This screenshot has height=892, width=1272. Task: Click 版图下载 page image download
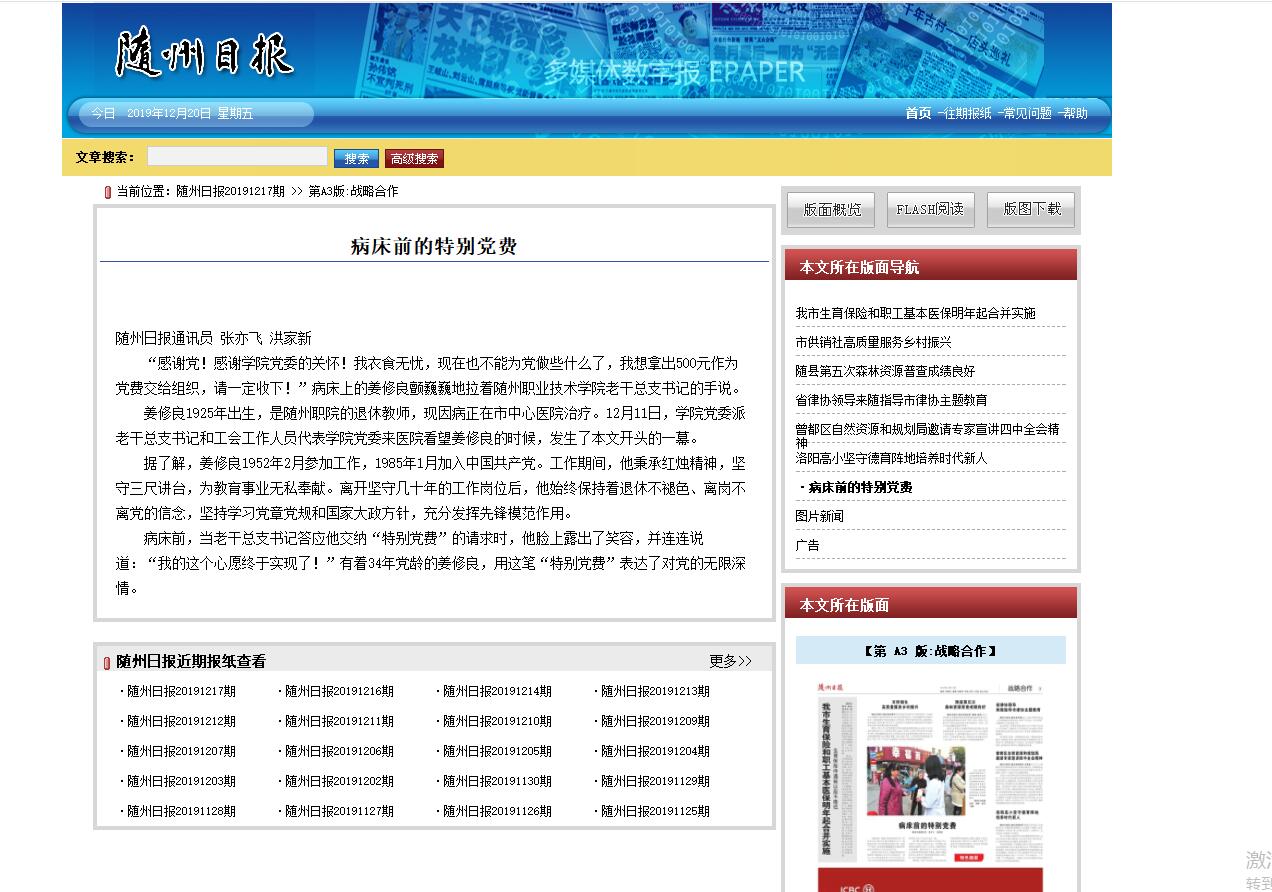pyautogui.click(x=1031, y=210)
